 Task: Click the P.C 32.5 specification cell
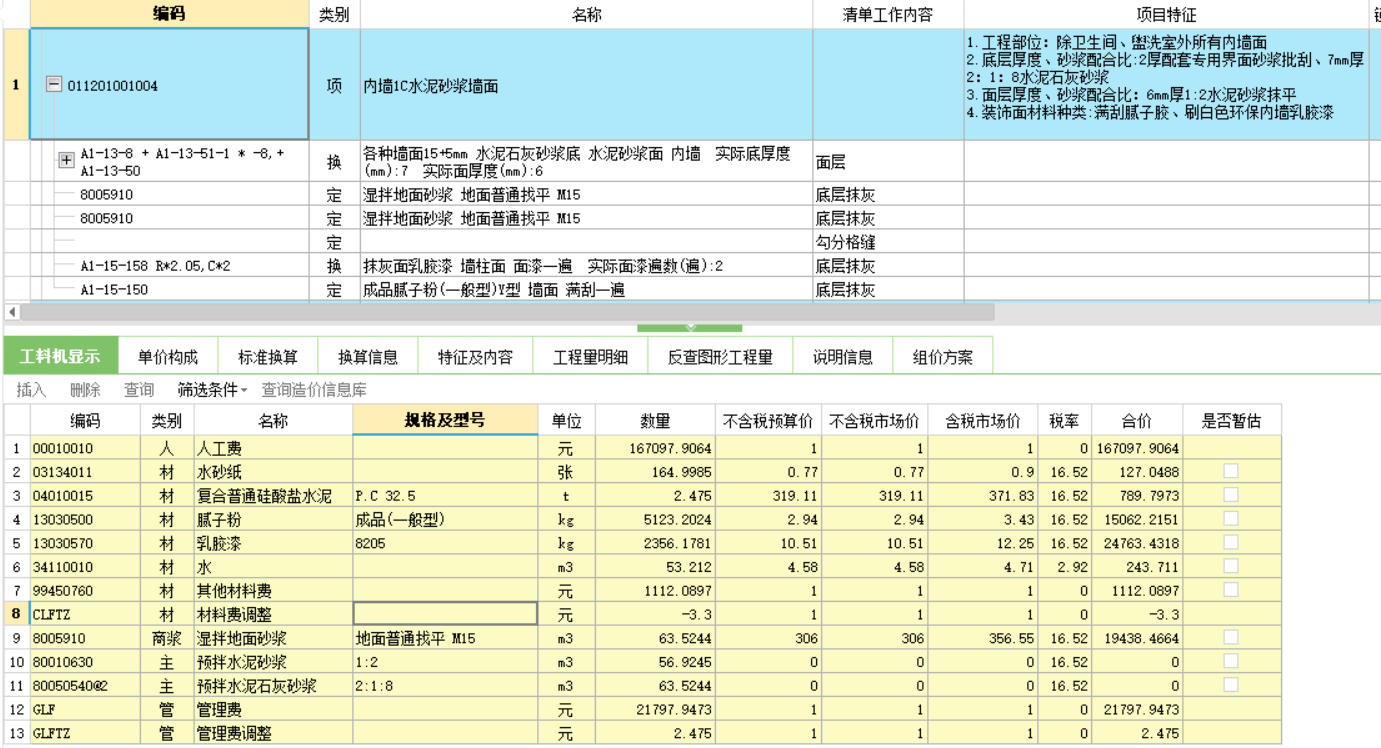(445, 496)
